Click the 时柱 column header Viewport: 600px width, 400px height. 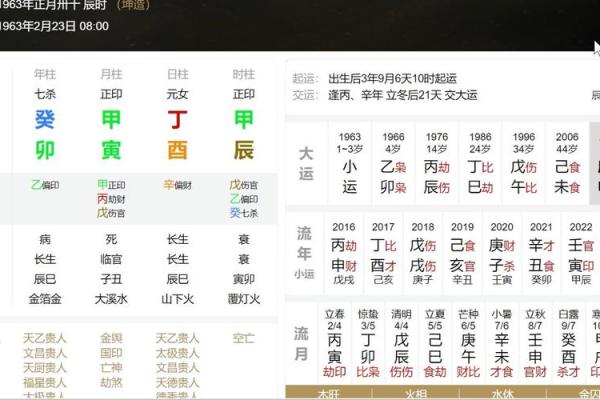point(244,74)
